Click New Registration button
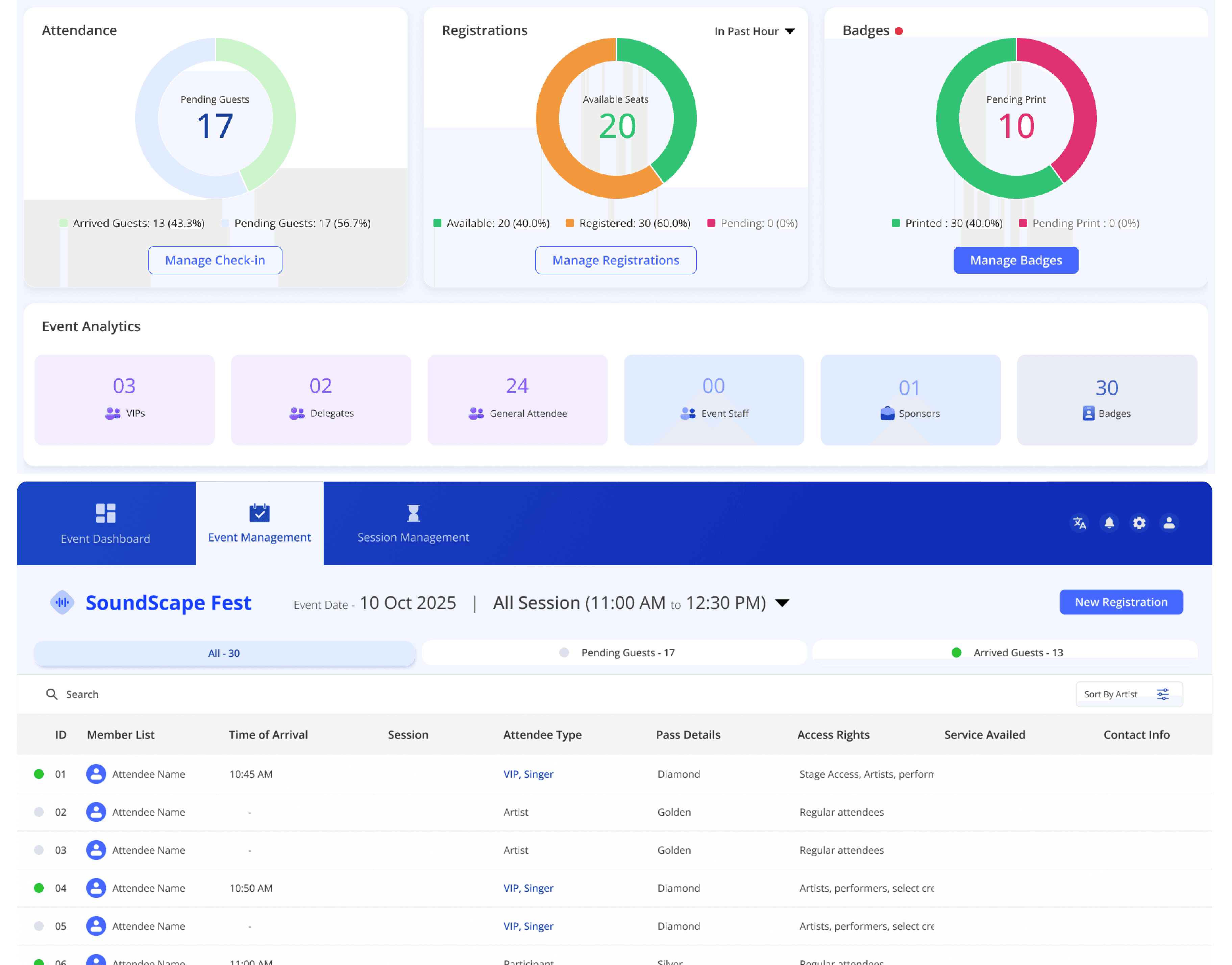The width and height of the screenshot is (1232, 965). [1121, 602]
